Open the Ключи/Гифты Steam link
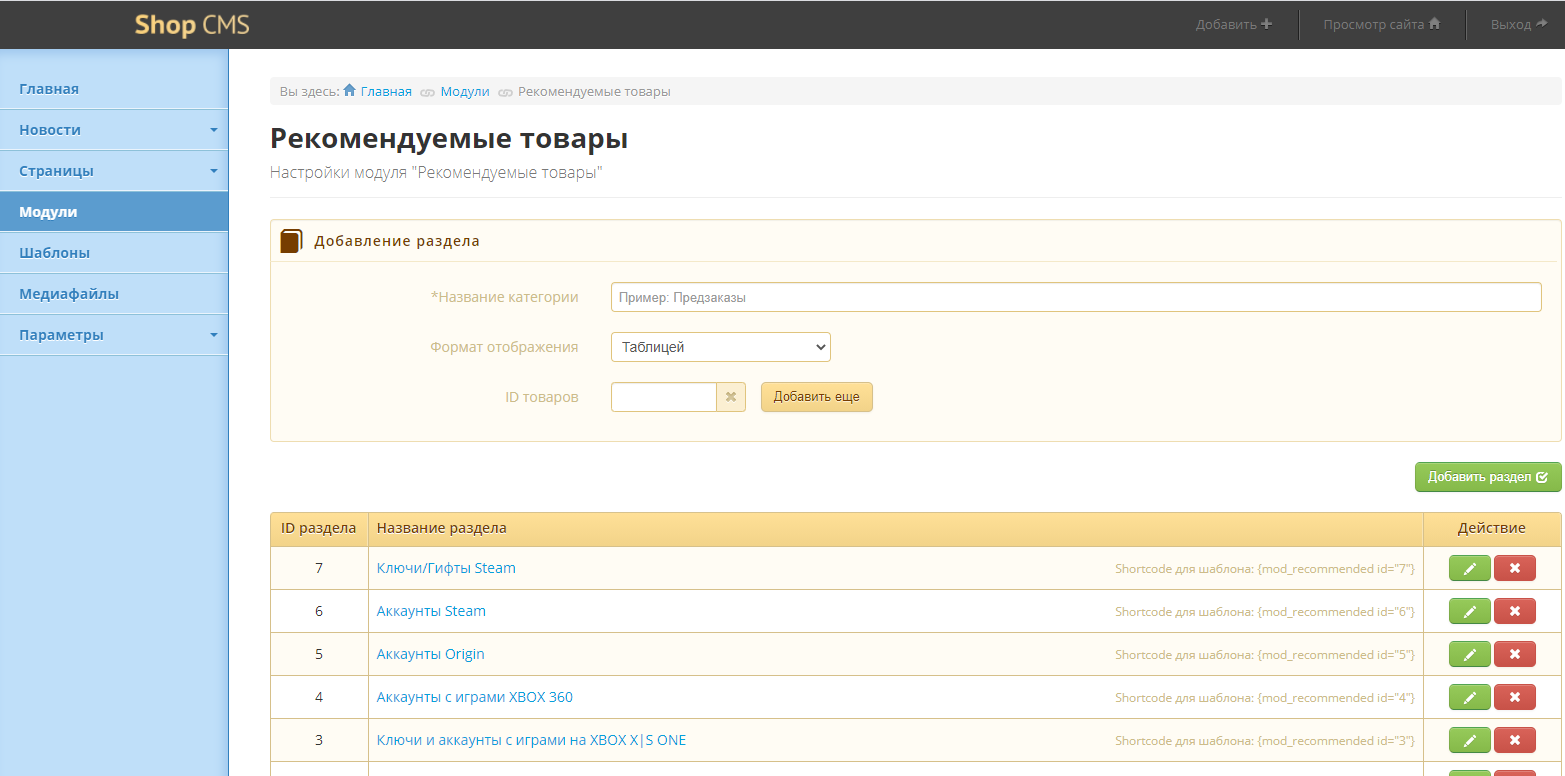The width and height of the screenshot is (1565, 776). click(446, 568)
